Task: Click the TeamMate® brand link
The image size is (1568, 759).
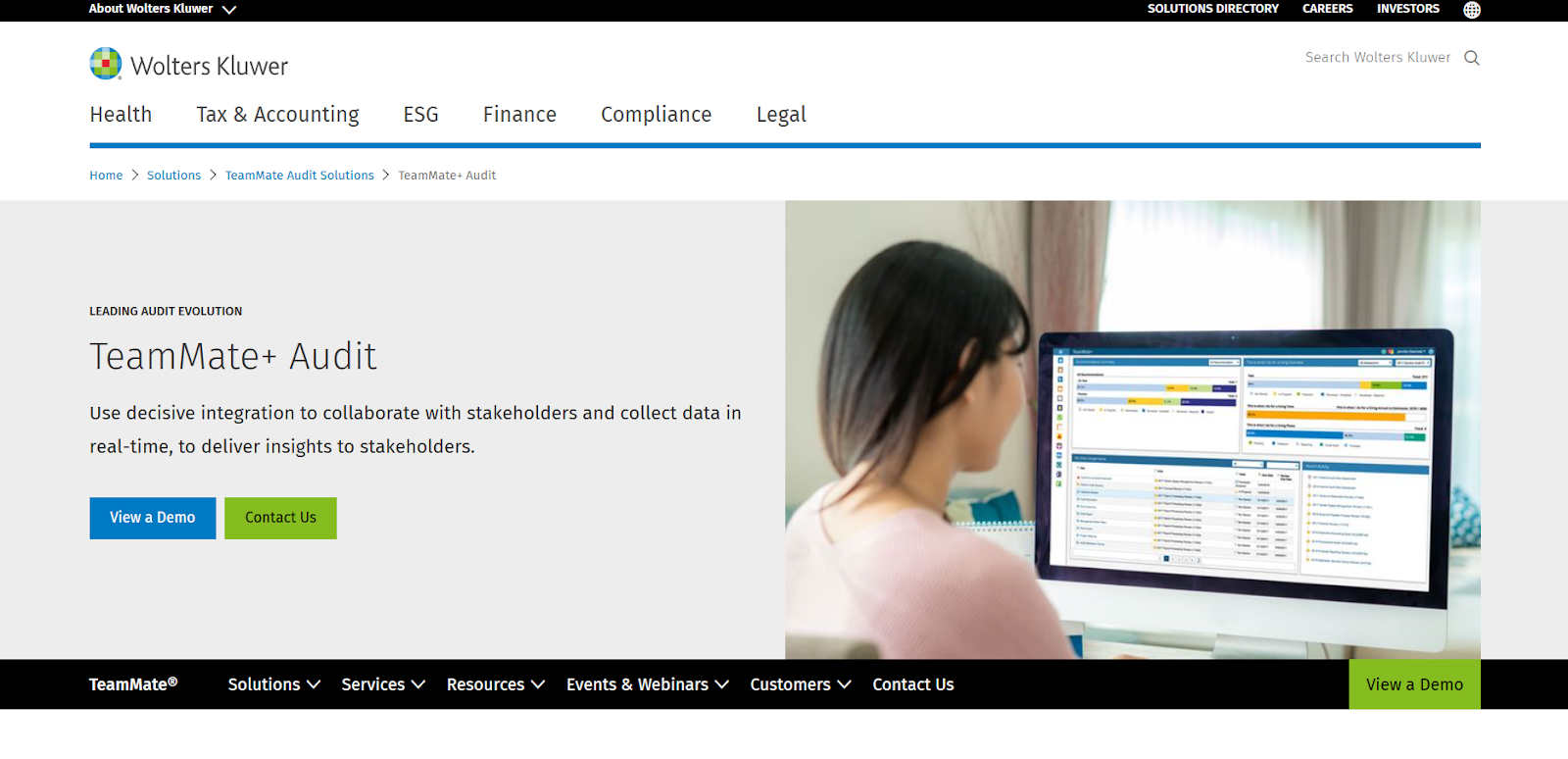Action: coord(133,684)
